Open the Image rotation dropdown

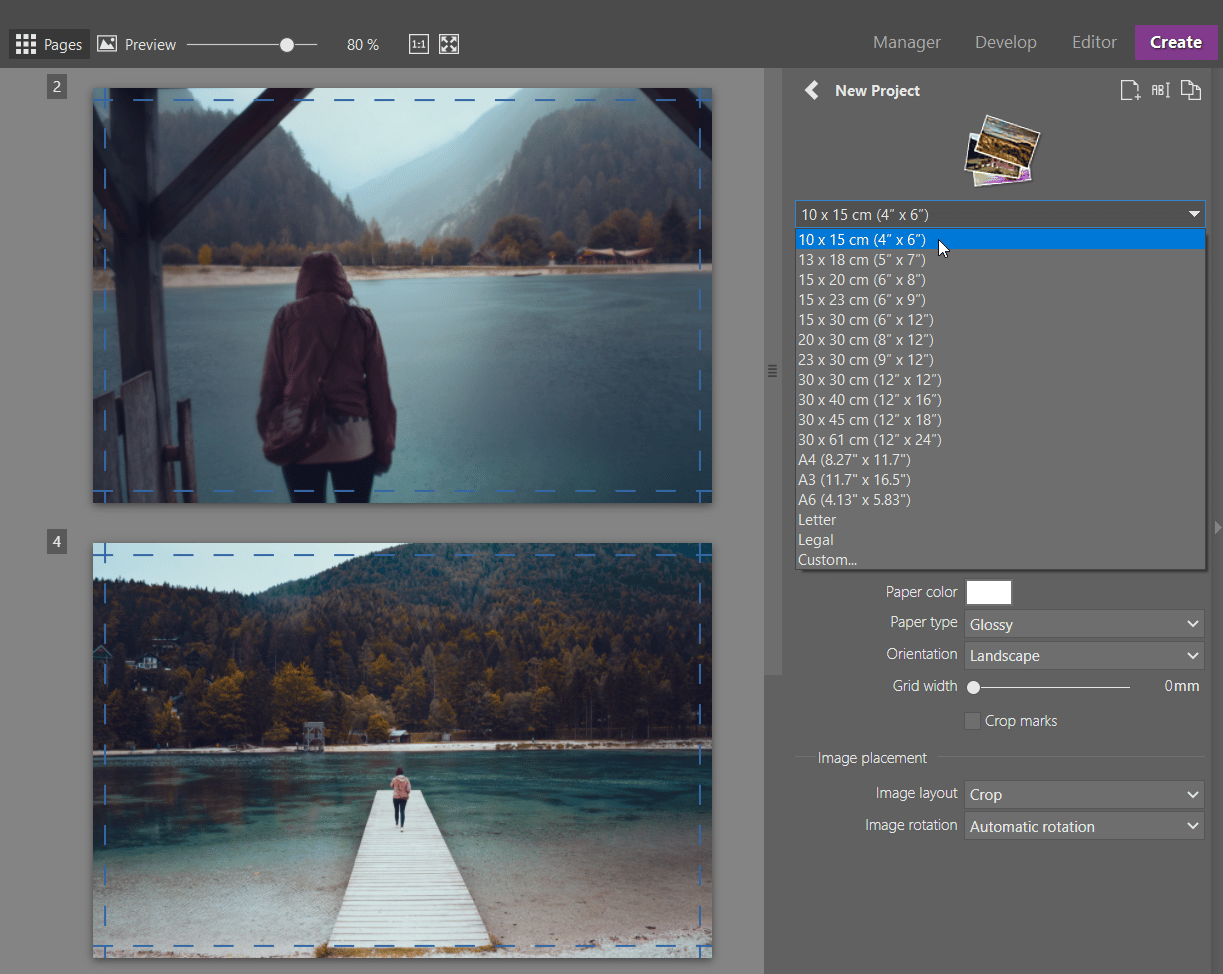[x=1084, y=827]
